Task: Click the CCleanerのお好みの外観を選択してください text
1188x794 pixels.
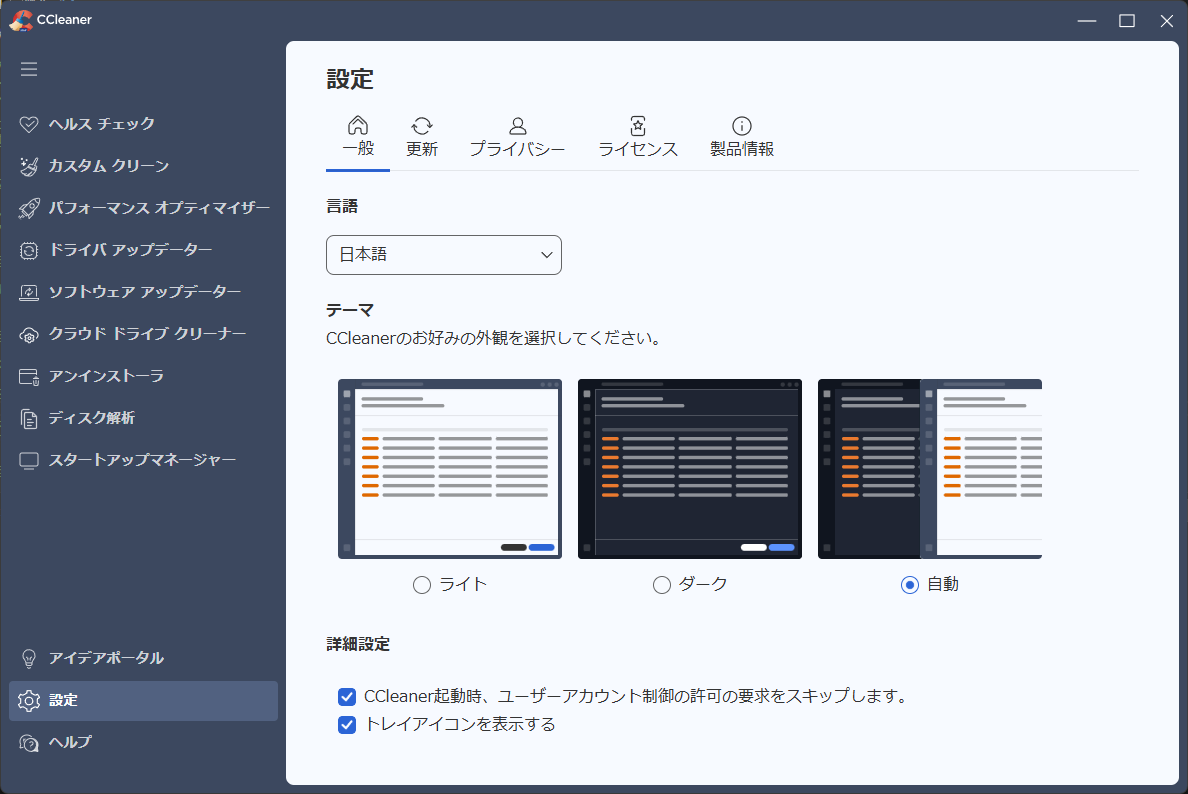Action: point(494,339)
